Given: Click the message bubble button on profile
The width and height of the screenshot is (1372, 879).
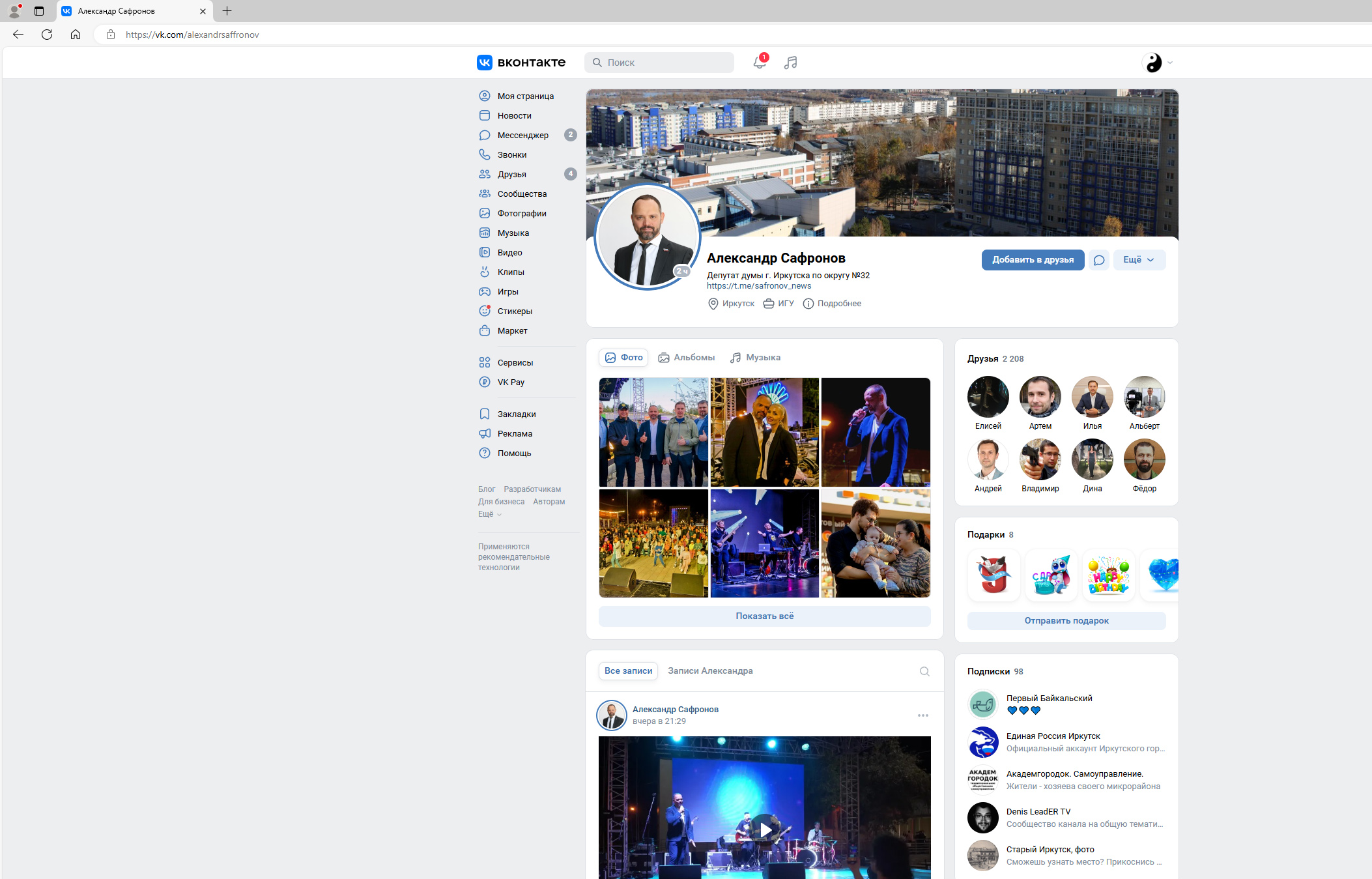Looking at the screenshot, I should click(x=1099, y=260).
